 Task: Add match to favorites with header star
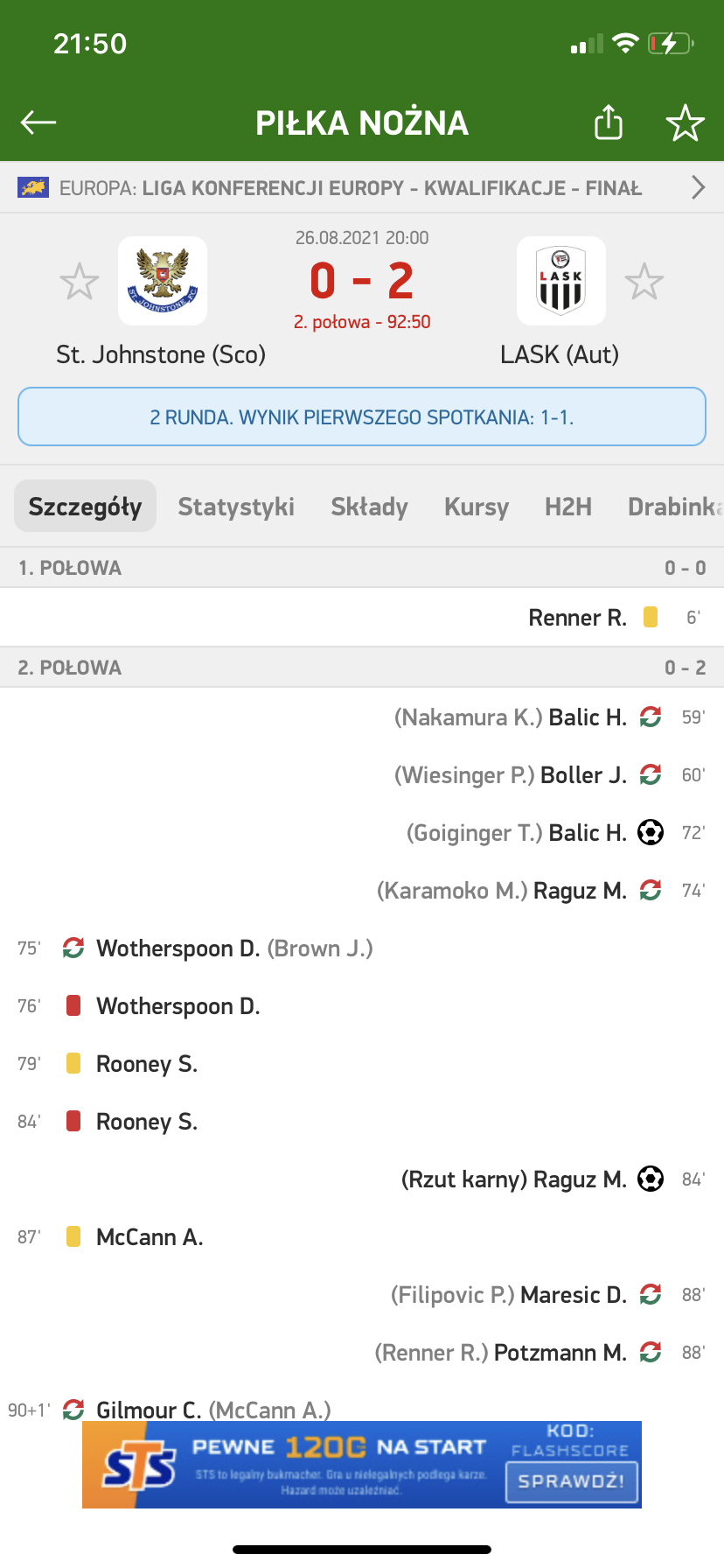click(685, 122)
